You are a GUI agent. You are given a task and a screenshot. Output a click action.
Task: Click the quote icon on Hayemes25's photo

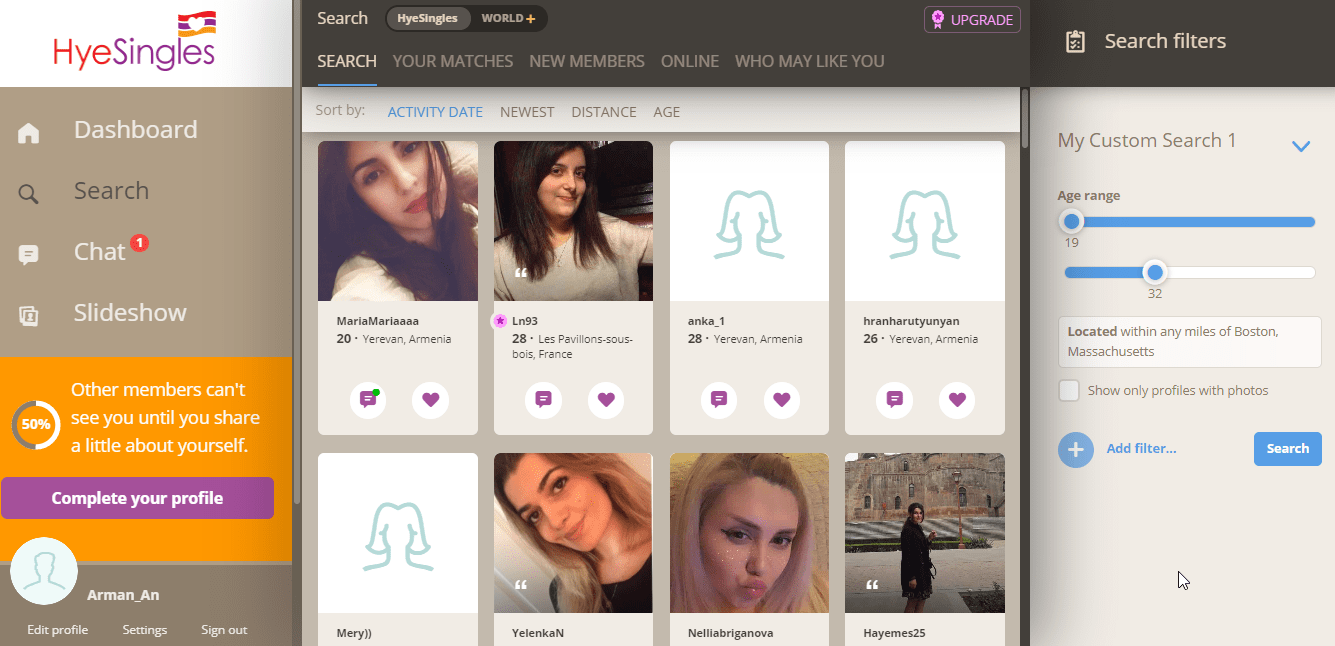[872, 585]
